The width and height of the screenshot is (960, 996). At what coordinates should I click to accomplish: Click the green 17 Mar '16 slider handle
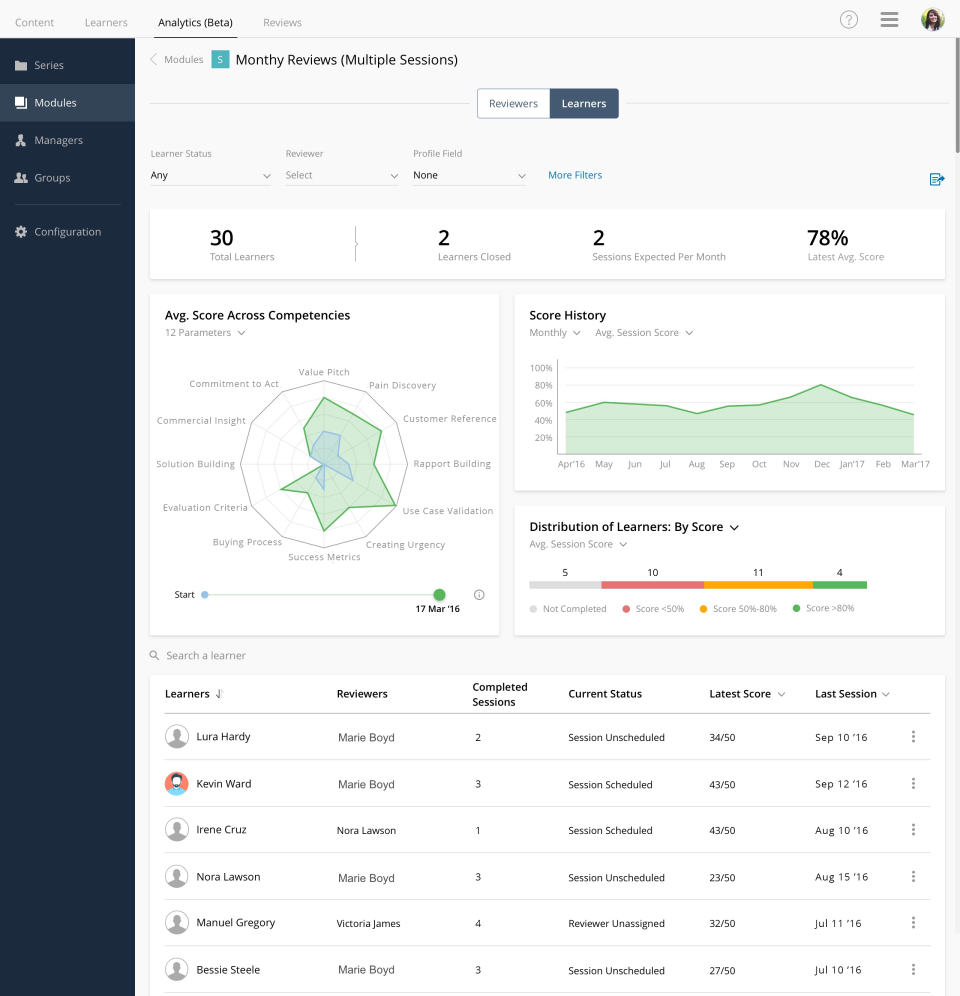(x=439, y=595)
